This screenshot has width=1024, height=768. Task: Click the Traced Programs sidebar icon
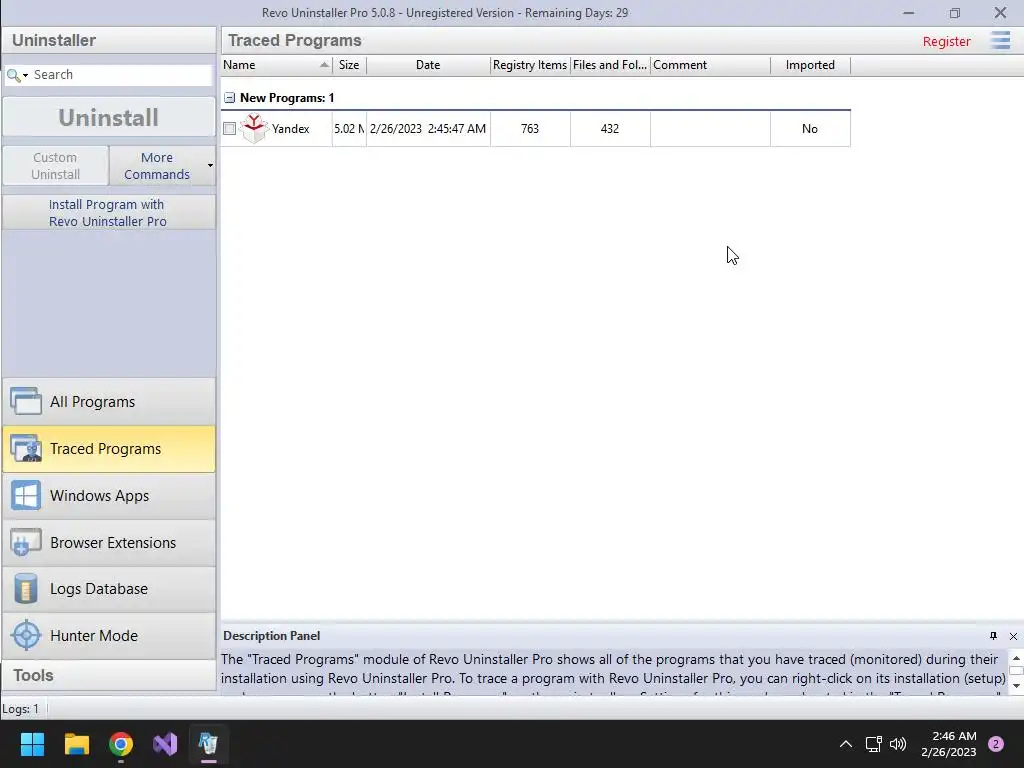click(x=26, y=449)
